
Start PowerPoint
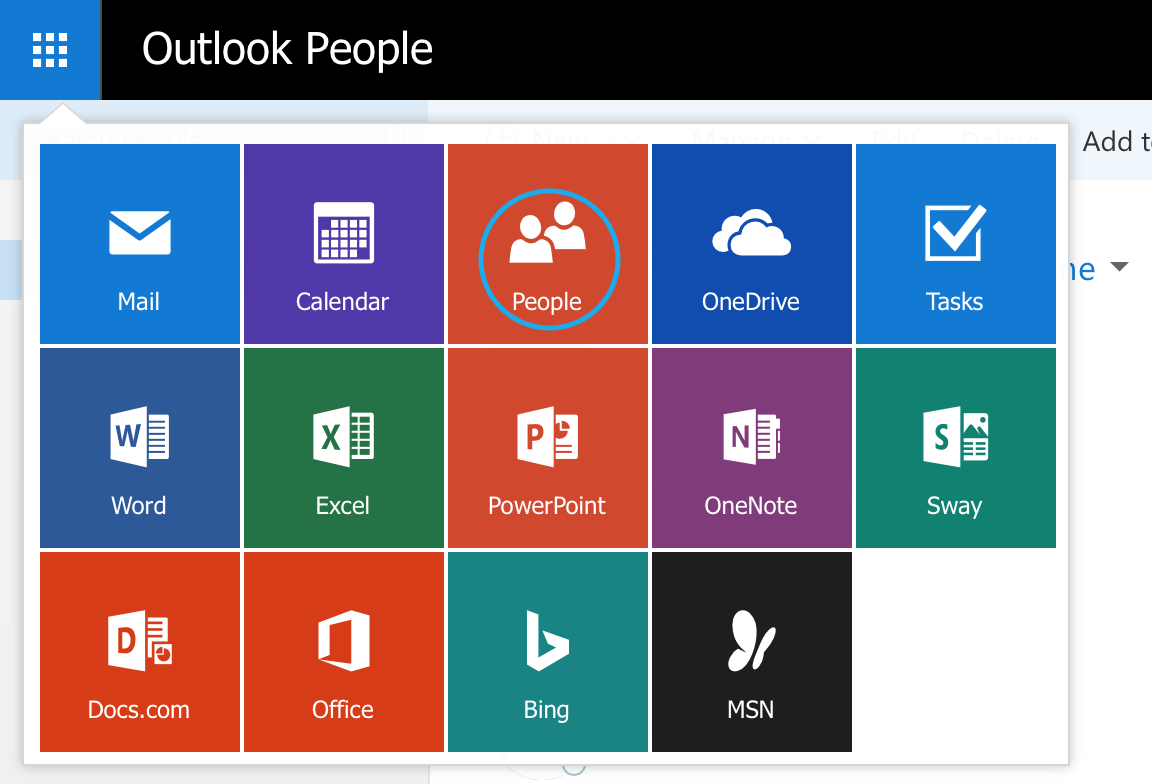coord(547,447)
